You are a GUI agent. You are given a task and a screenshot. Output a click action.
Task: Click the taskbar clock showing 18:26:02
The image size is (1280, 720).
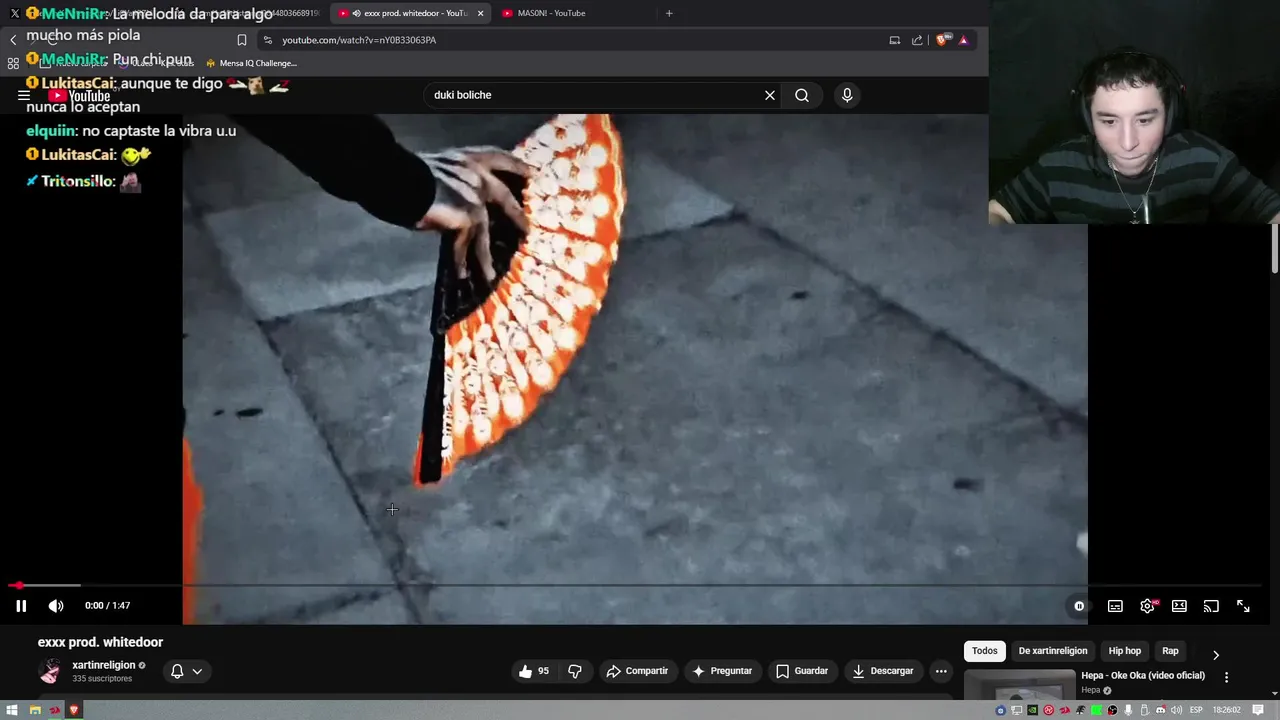point(1227,710)
